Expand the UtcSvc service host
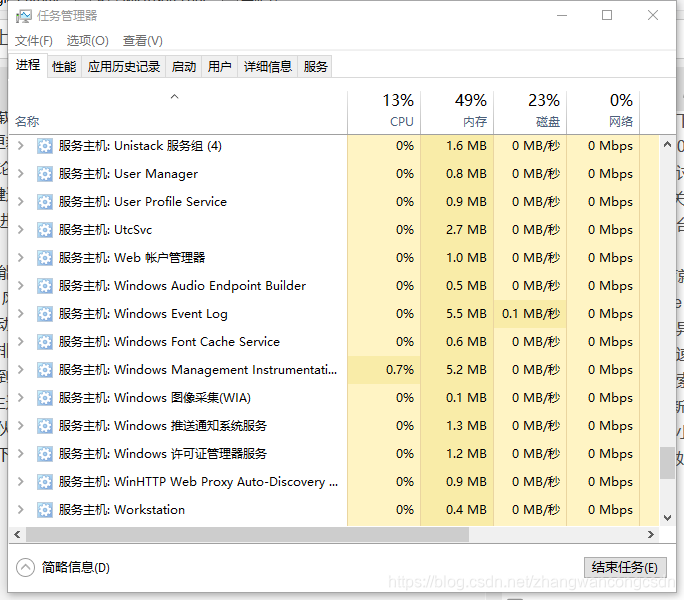The height and width of the screenshot is (600, 684). [20, 230]
